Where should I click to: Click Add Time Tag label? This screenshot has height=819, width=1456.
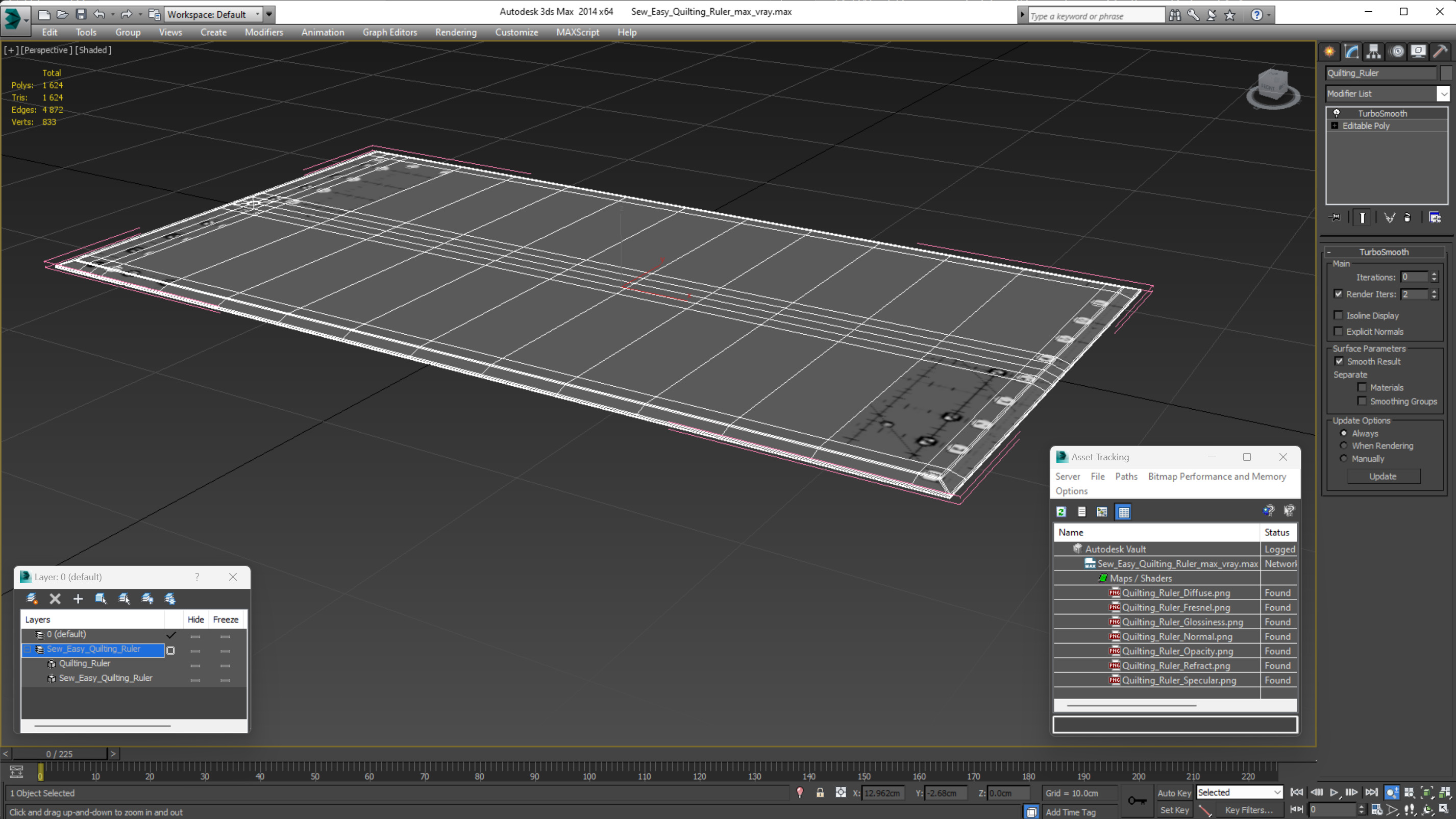tap(1071, 812)
